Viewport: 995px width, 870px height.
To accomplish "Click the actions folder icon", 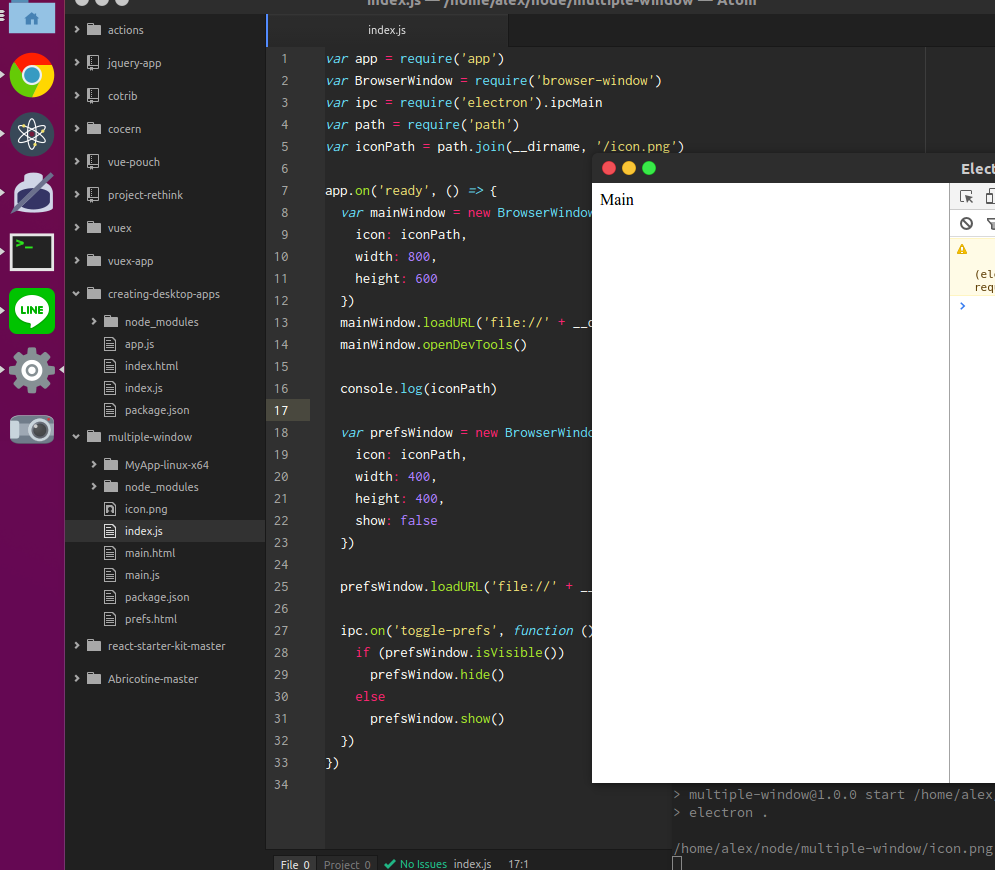I will click(94, 29).
